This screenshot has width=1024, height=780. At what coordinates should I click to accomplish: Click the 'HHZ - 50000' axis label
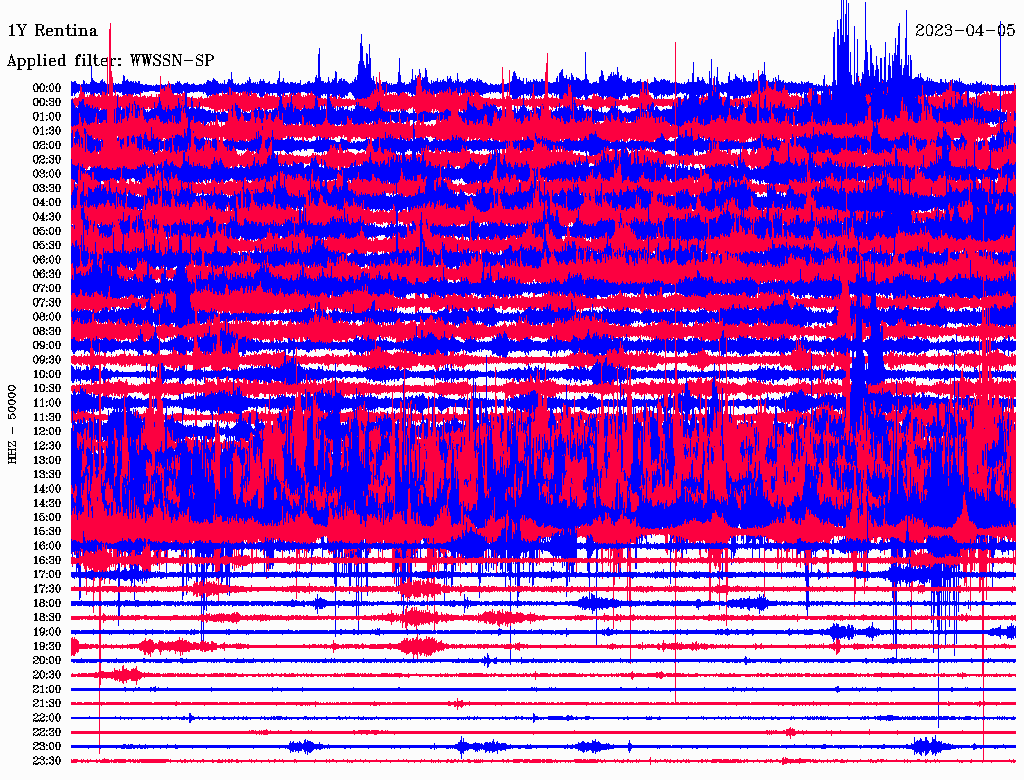pos(12,424)
